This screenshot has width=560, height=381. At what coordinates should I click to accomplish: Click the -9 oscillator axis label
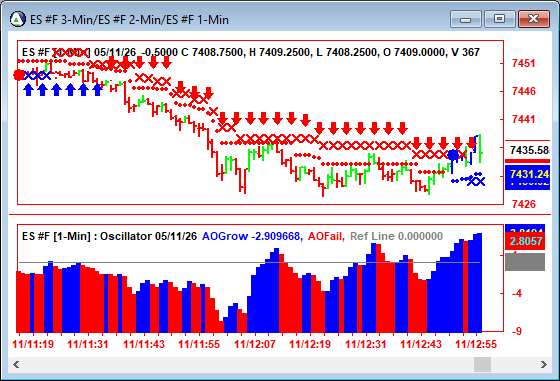(x=517, y=331)
